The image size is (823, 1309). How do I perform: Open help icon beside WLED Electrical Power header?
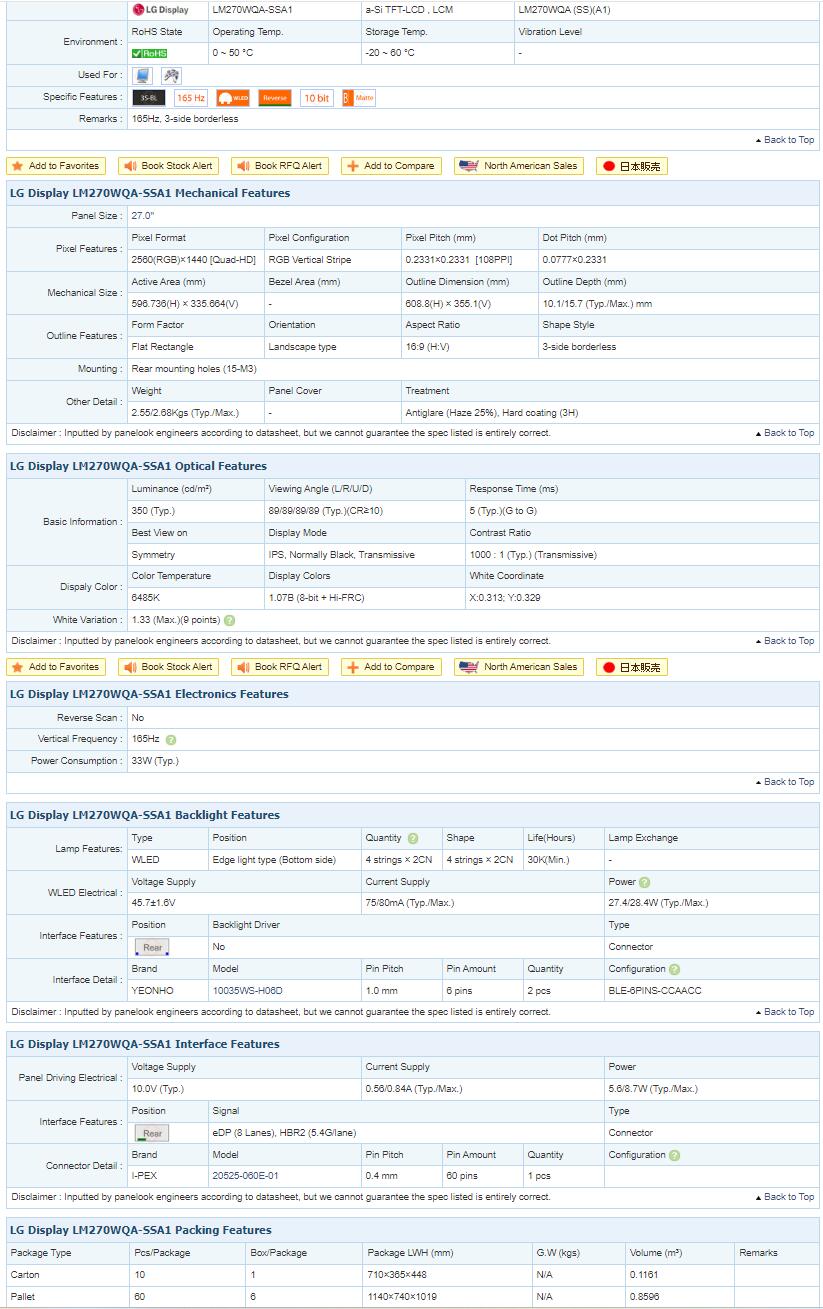[x=644, y=882]
